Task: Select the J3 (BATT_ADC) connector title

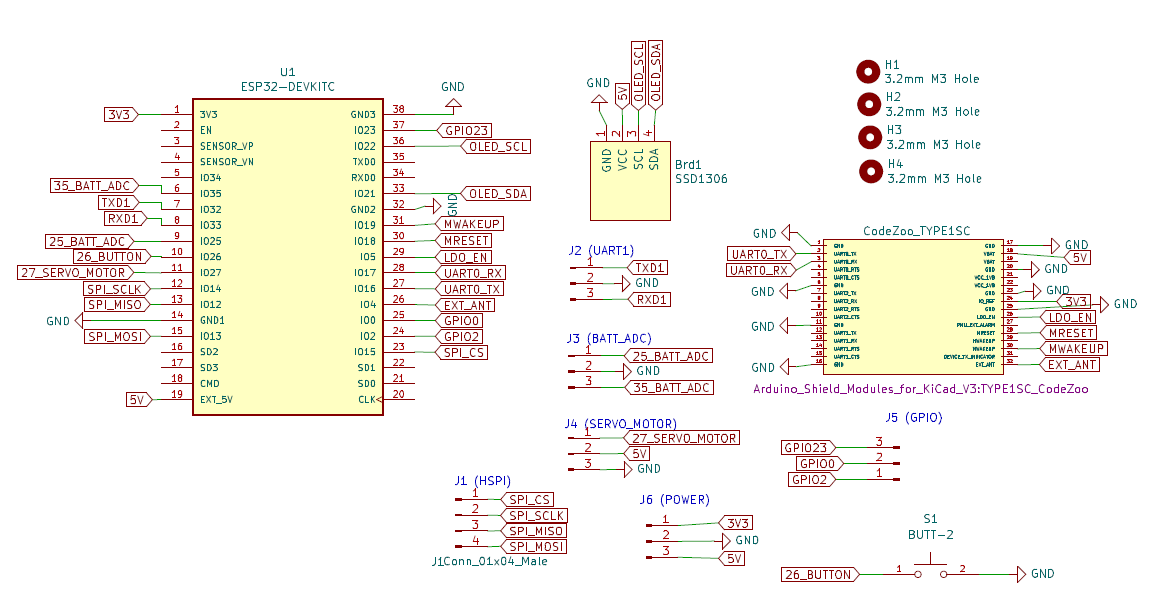Action: (x=609, y=339)
